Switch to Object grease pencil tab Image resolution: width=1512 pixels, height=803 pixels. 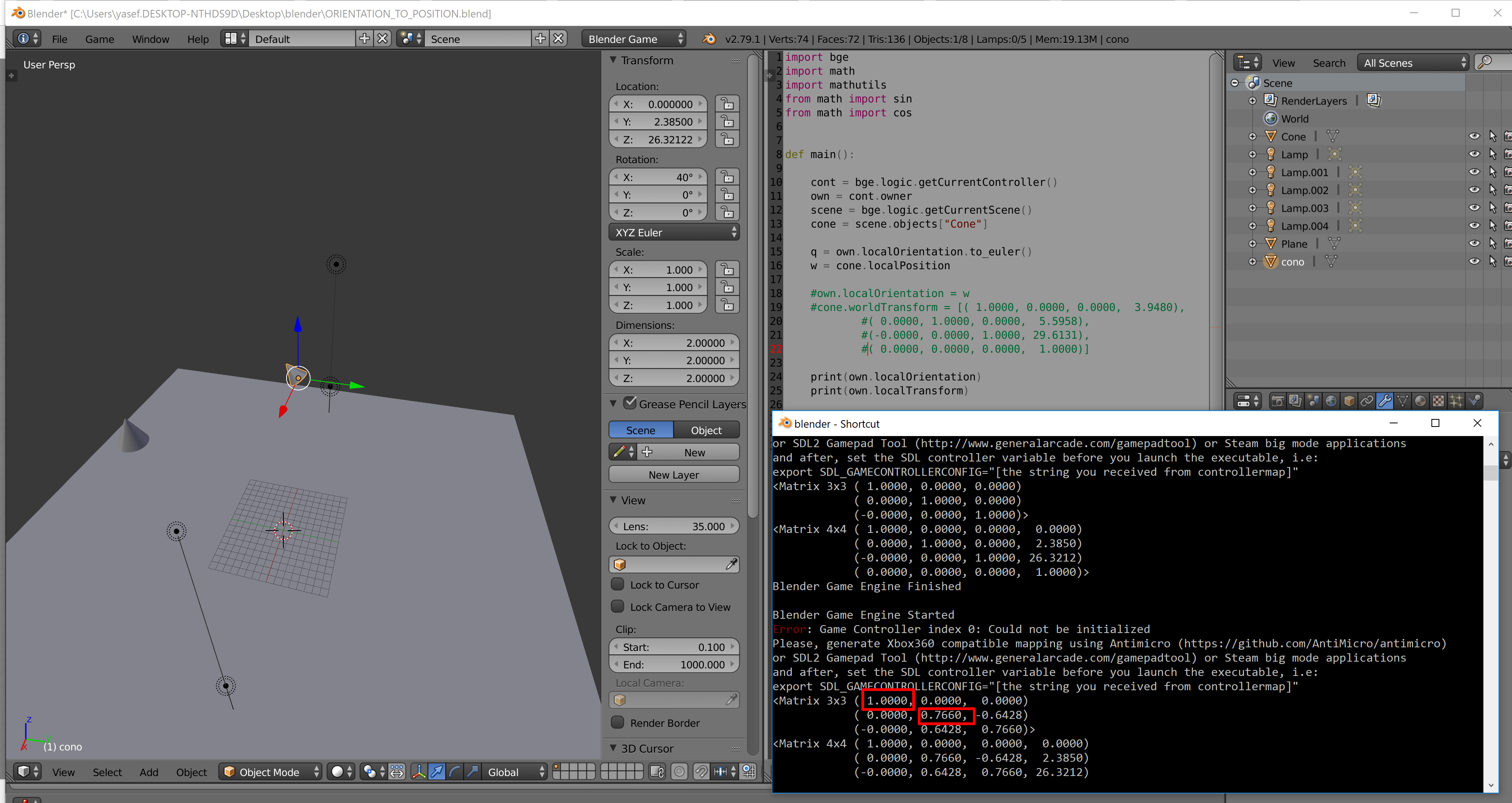click(705, 430)
